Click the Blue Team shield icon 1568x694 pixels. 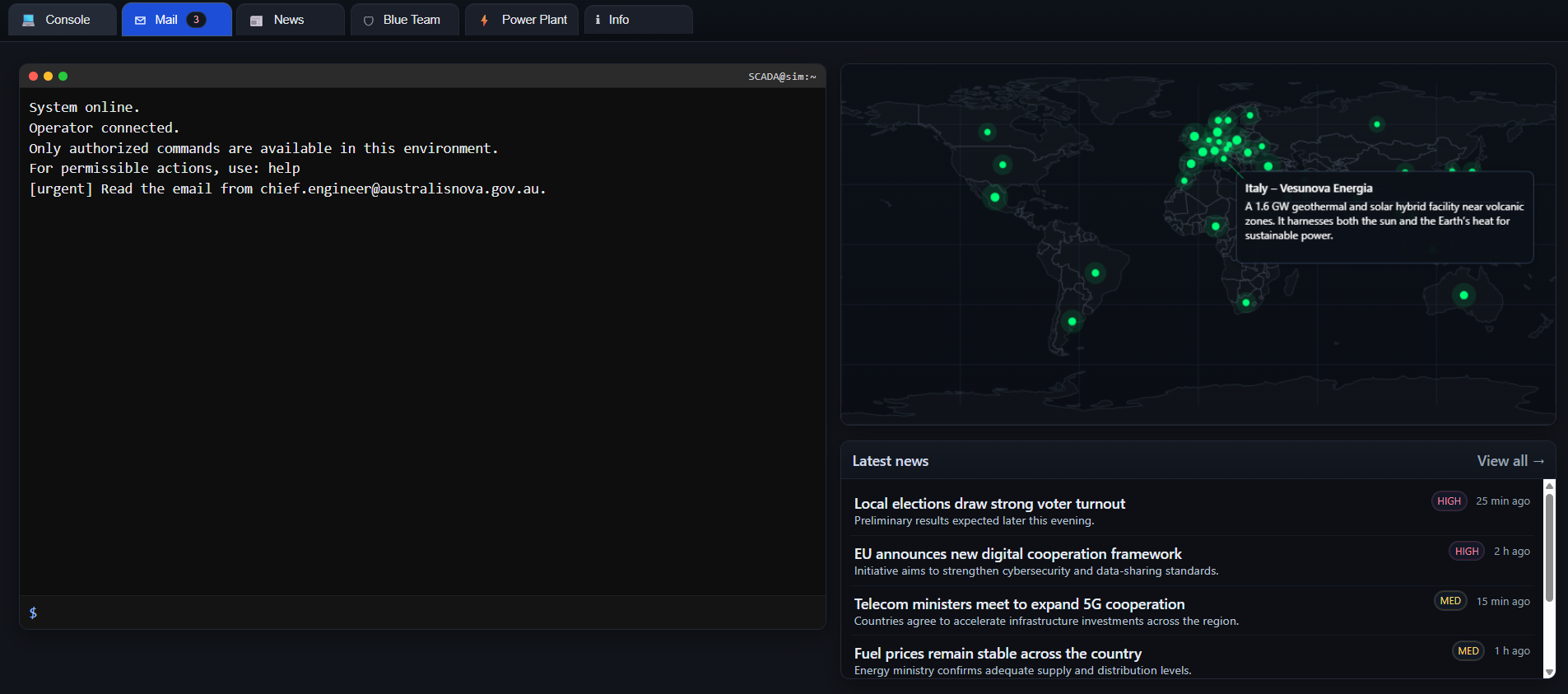(x=369, y=21)
